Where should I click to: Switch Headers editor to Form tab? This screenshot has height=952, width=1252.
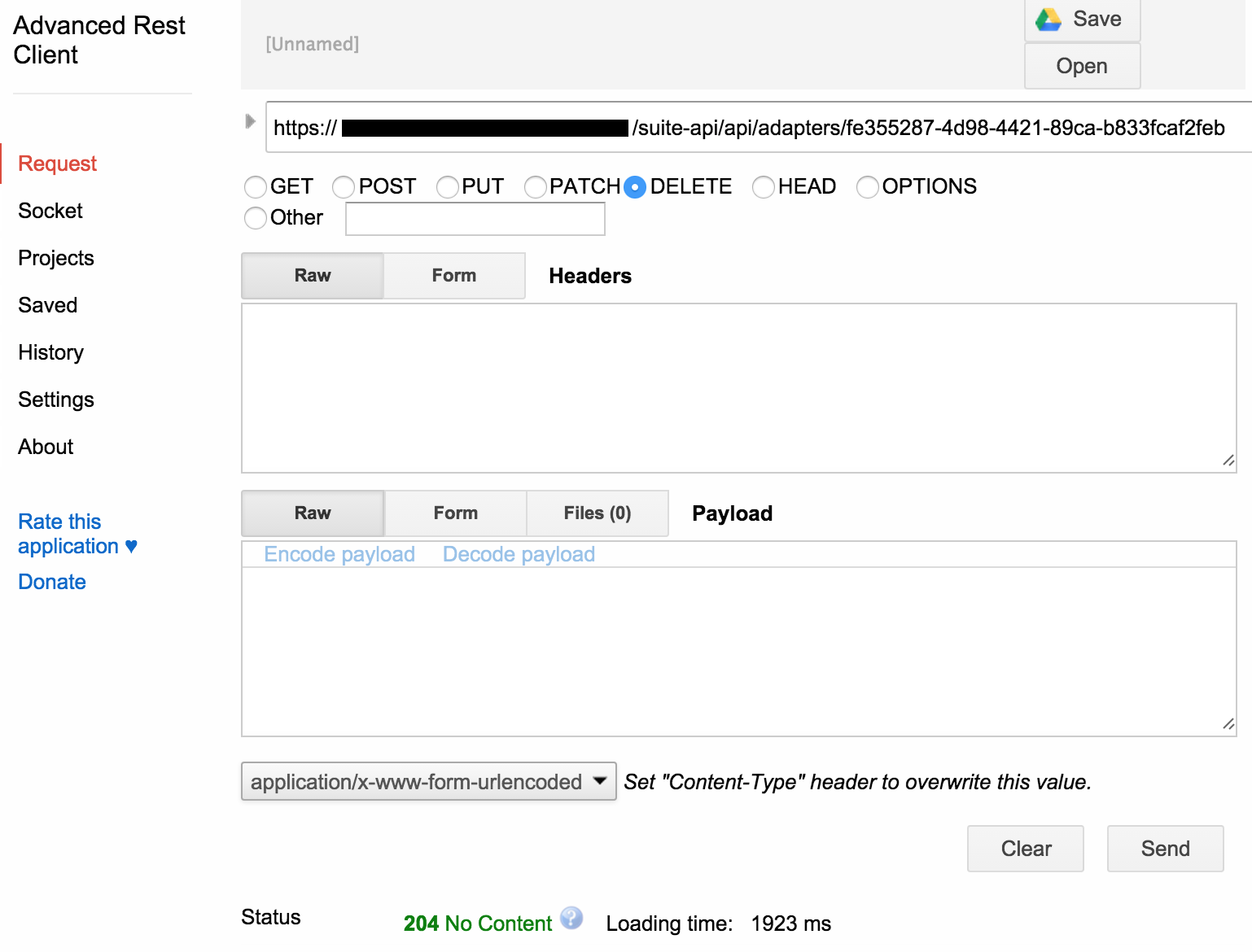click(453, 276)
